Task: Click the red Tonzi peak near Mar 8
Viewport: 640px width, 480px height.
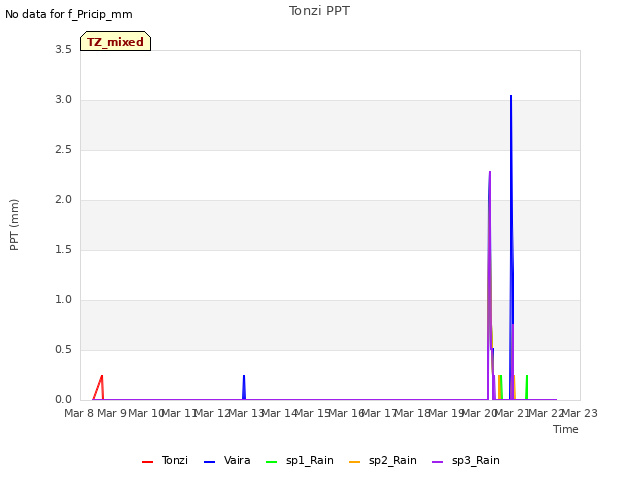Action: (102, 376)
